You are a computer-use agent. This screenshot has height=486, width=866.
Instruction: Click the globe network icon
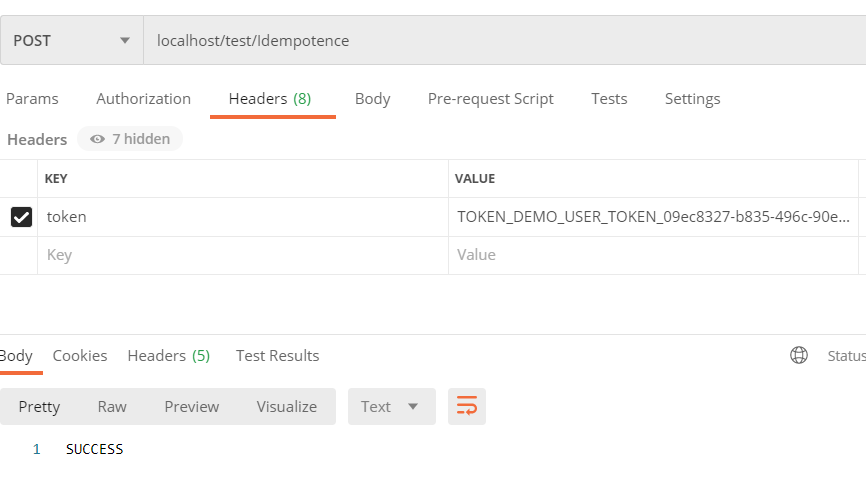799,355
